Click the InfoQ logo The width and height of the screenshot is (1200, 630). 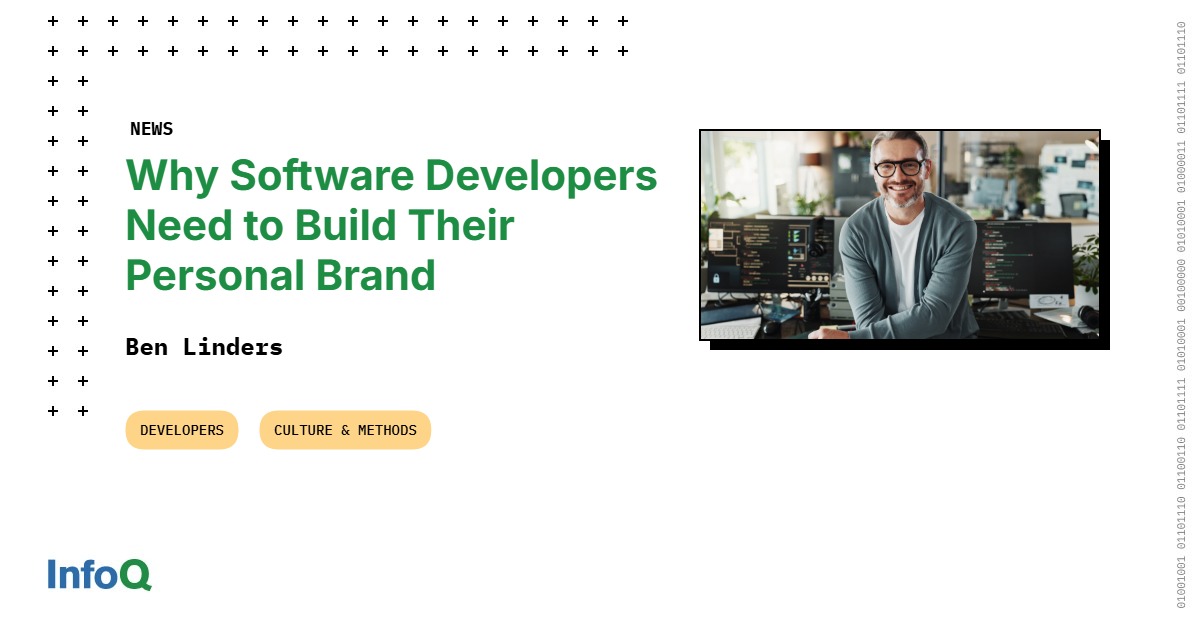[x=98, y=575]
